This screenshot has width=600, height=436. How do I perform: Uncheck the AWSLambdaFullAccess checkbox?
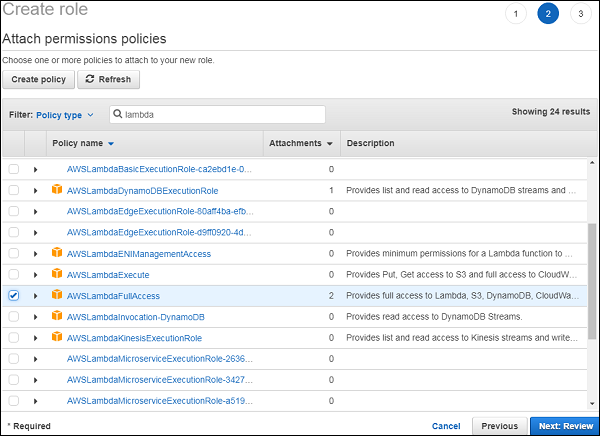[x=13, y=296]
